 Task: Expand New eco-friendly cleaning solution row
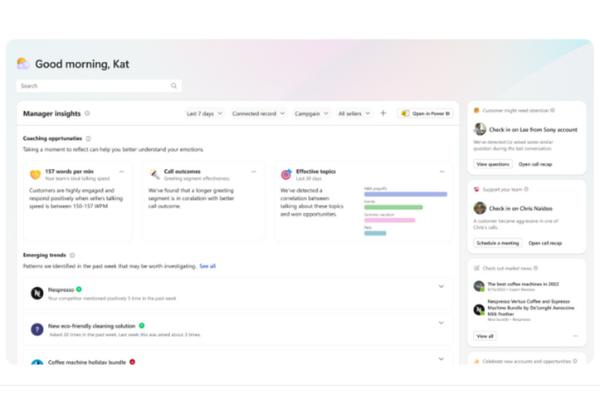441,323
